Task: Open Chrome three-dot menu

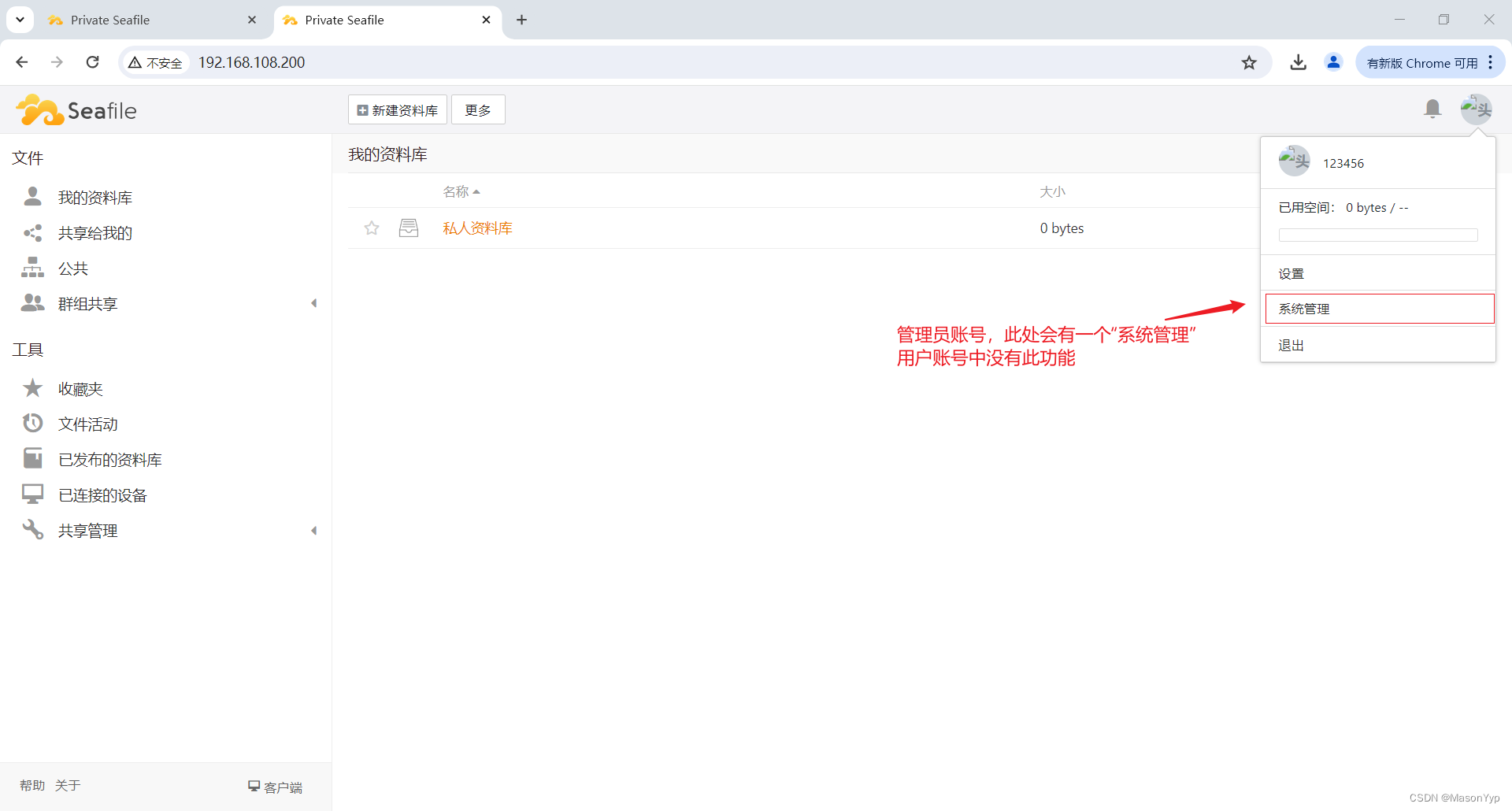Action: (1491, 62)
